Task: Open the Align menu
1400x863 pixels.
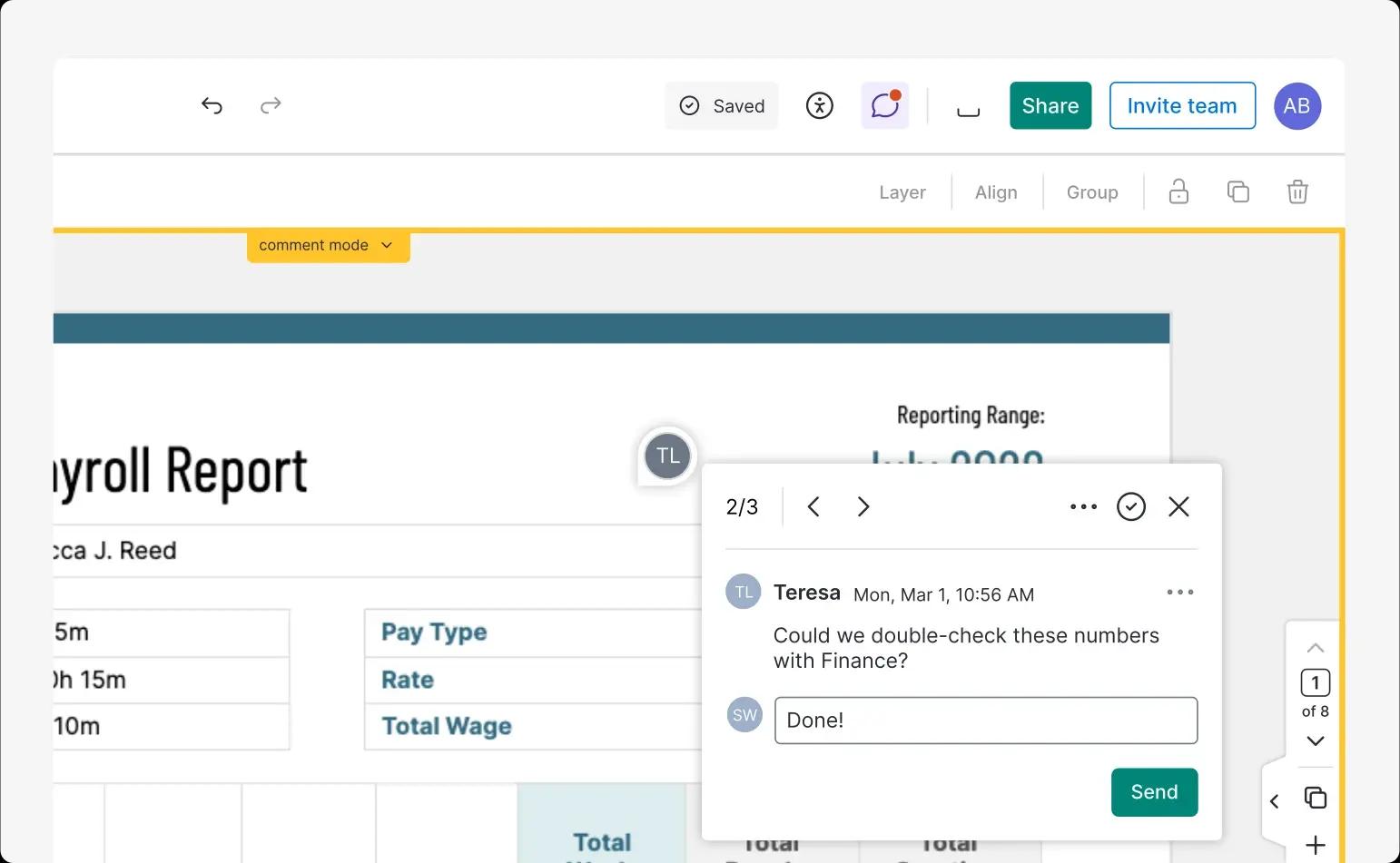Action: coord(996,192)
